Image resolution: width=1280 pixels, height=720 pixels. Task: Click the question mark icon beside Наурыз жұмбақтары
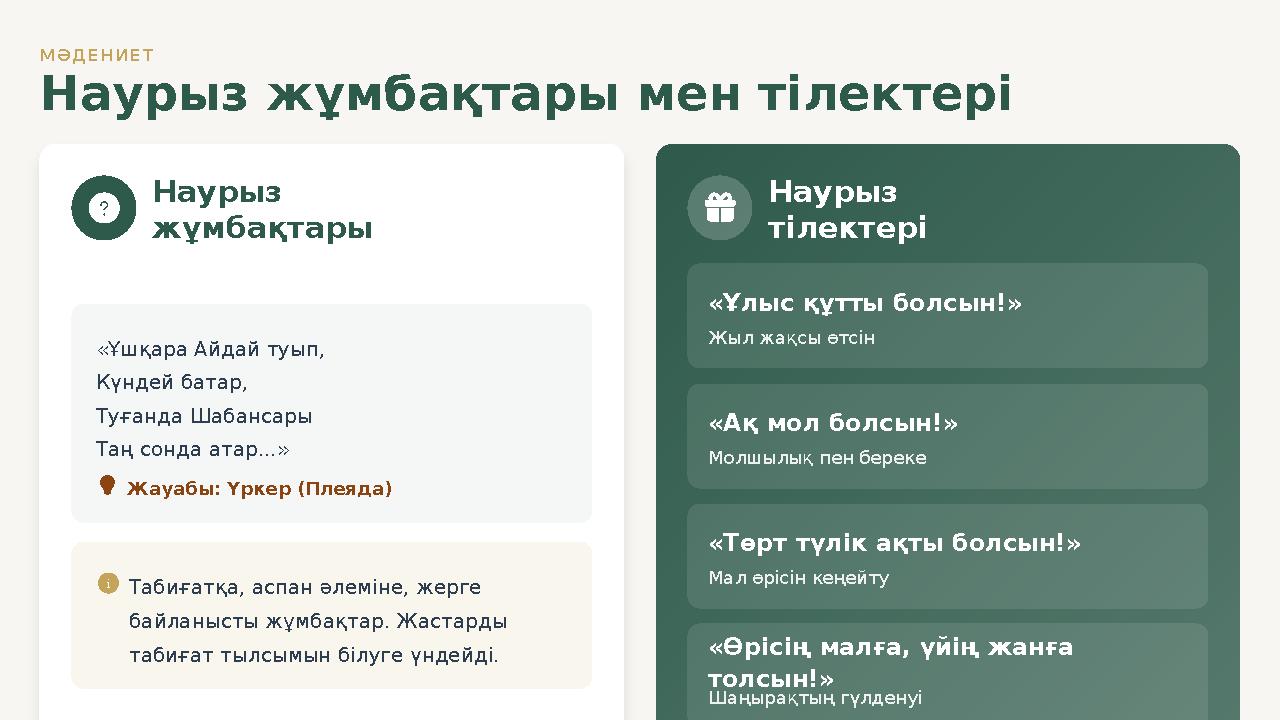click(x=102, y=207)
